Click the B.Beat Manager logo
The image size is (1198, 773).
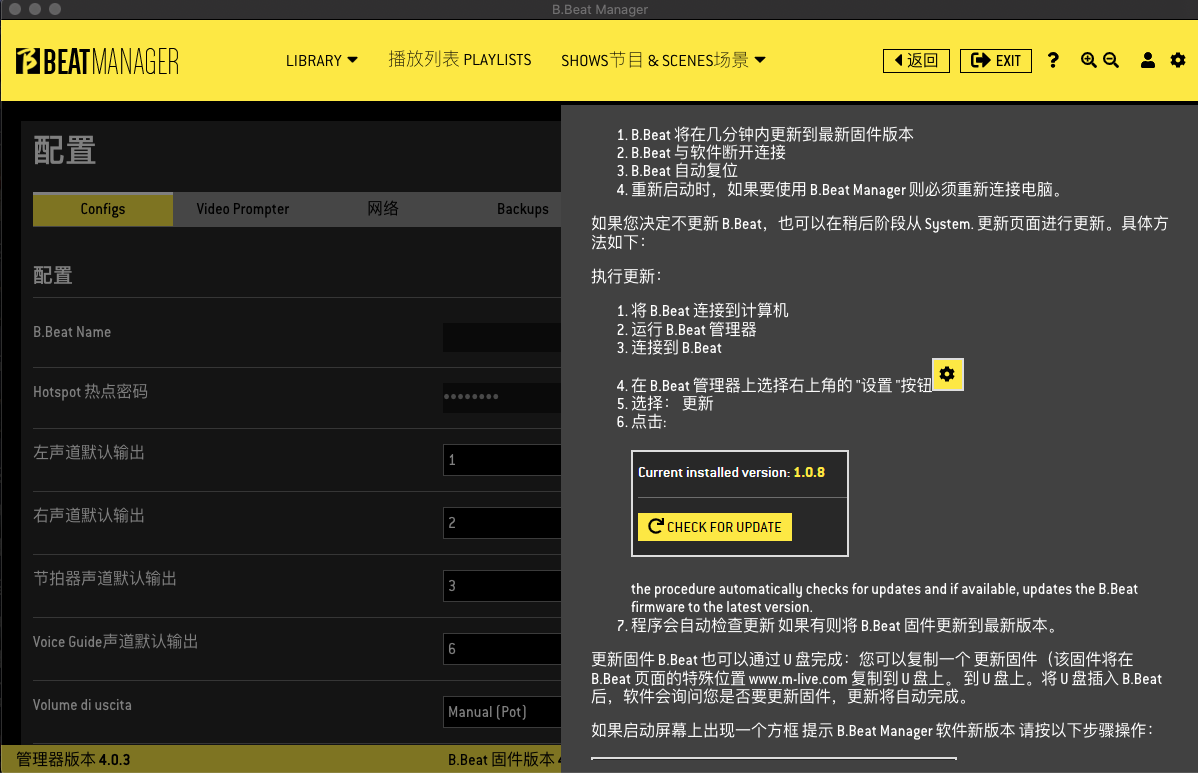click(x=97, y=61)
